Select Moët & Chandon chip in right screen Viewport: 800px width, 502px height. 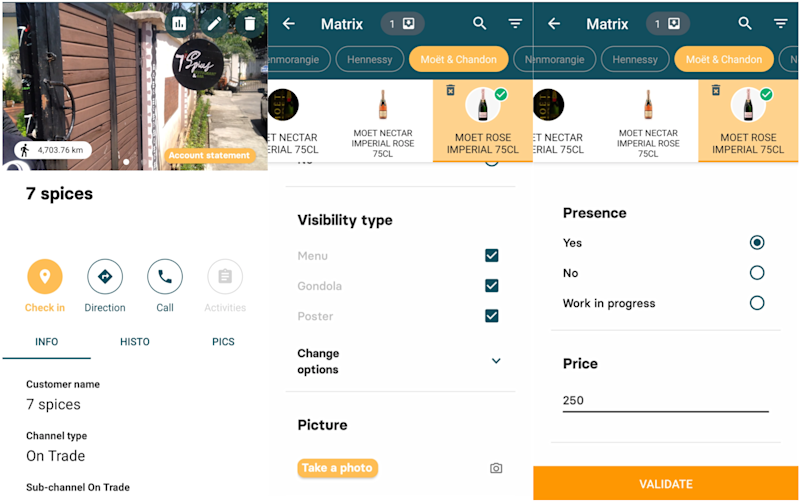[x=723, y=60]
